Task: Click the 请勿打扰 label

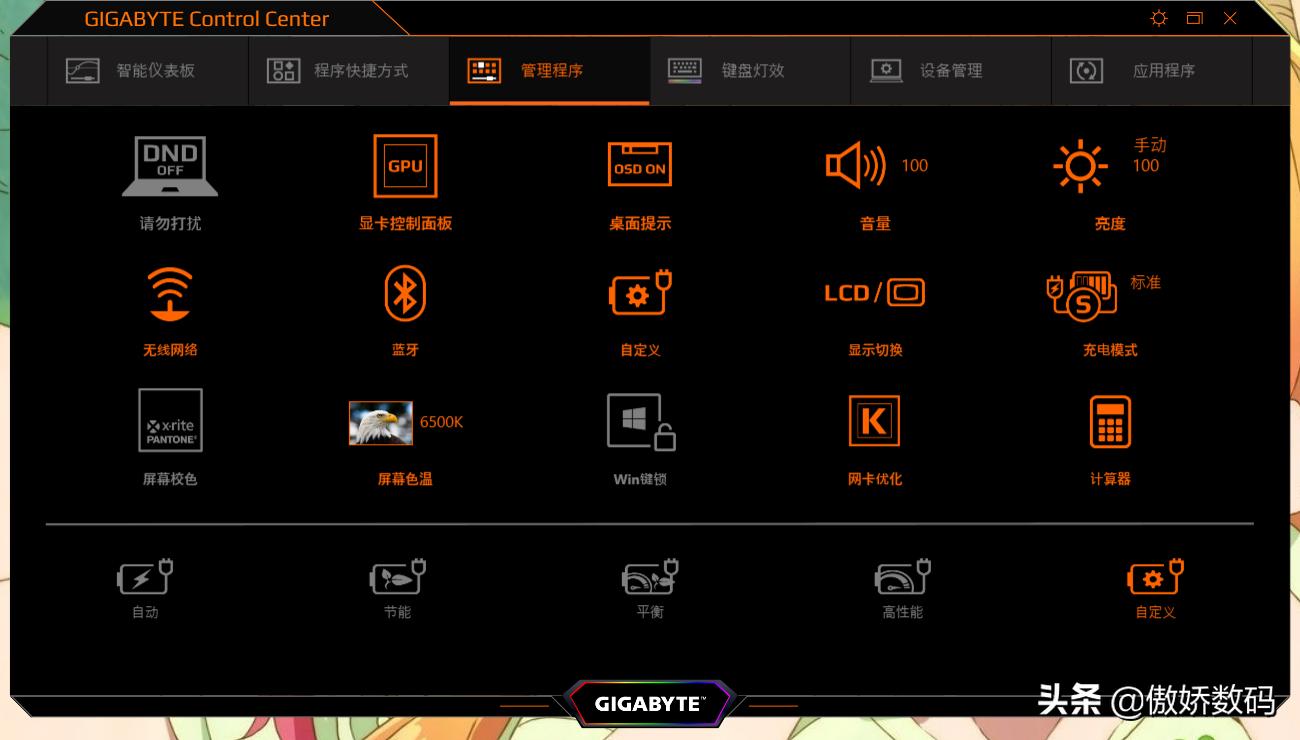Action: (170, 224)
